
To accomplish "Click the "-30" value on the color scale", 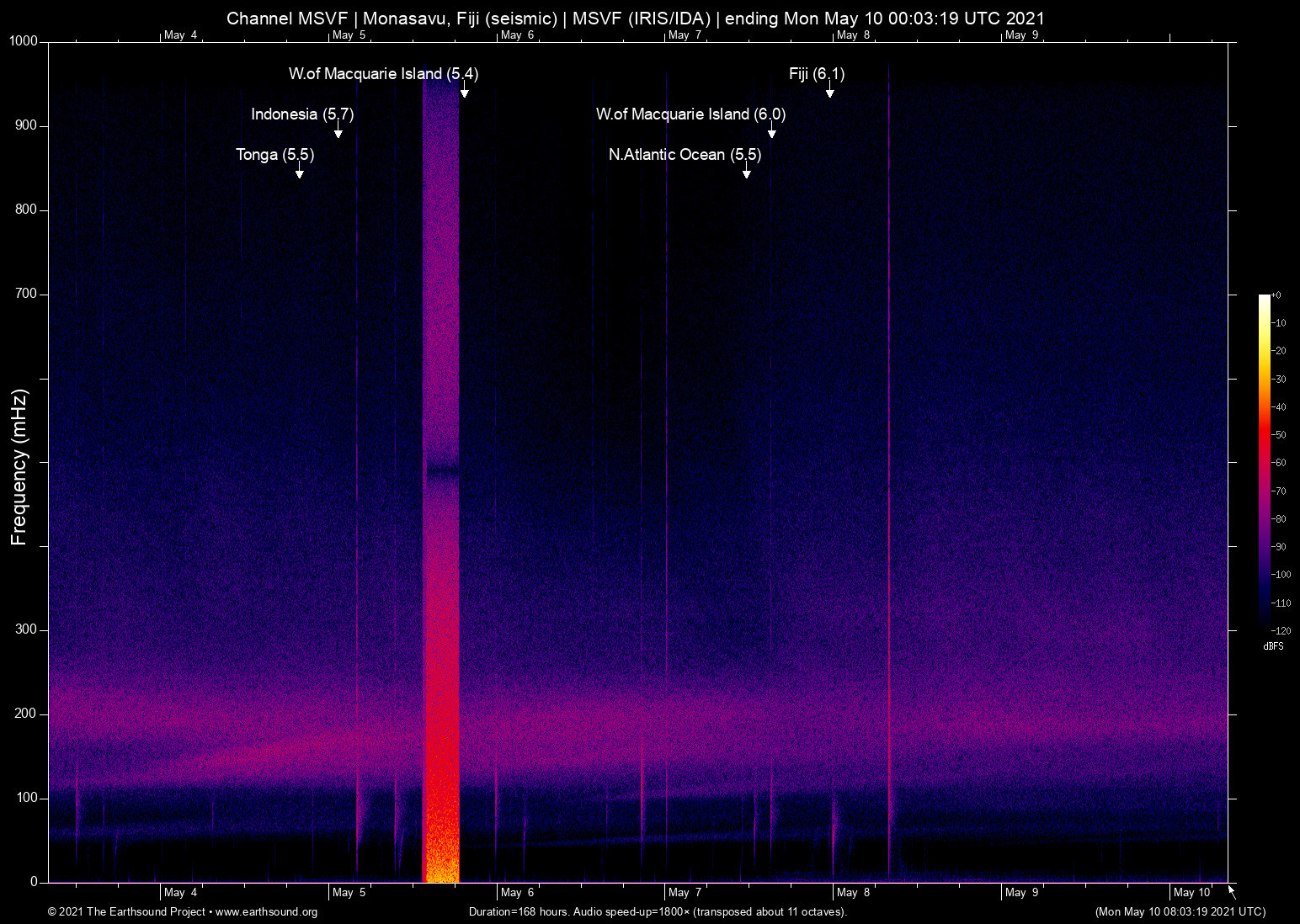I will 1278,380.
